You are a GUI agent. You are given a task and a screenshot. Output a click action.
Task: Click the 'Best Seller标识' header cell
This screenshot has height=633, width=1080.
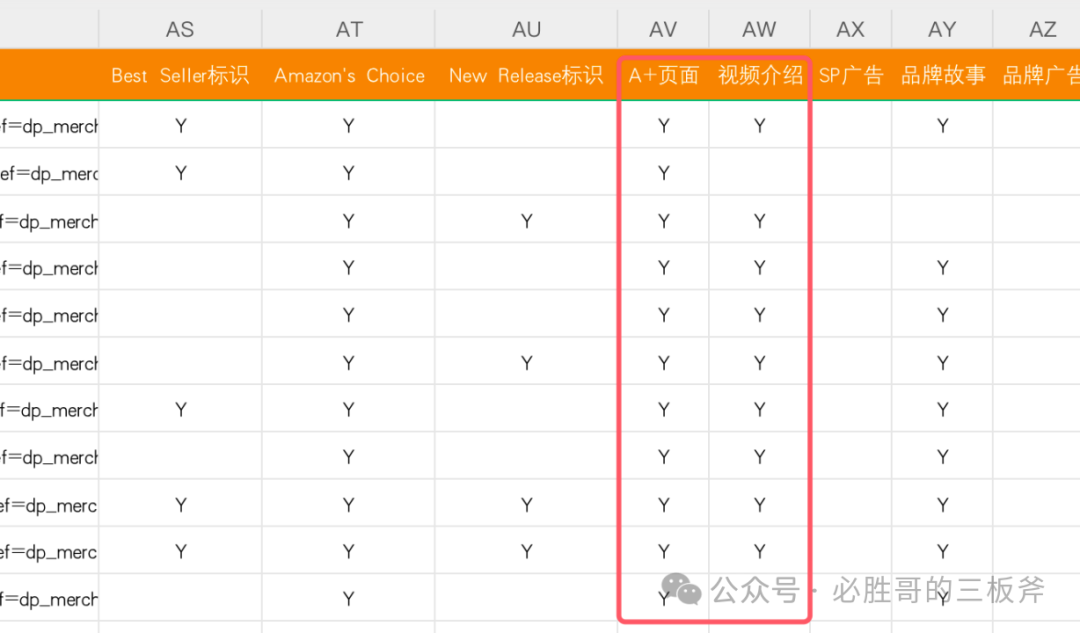(x=180, y=75)
